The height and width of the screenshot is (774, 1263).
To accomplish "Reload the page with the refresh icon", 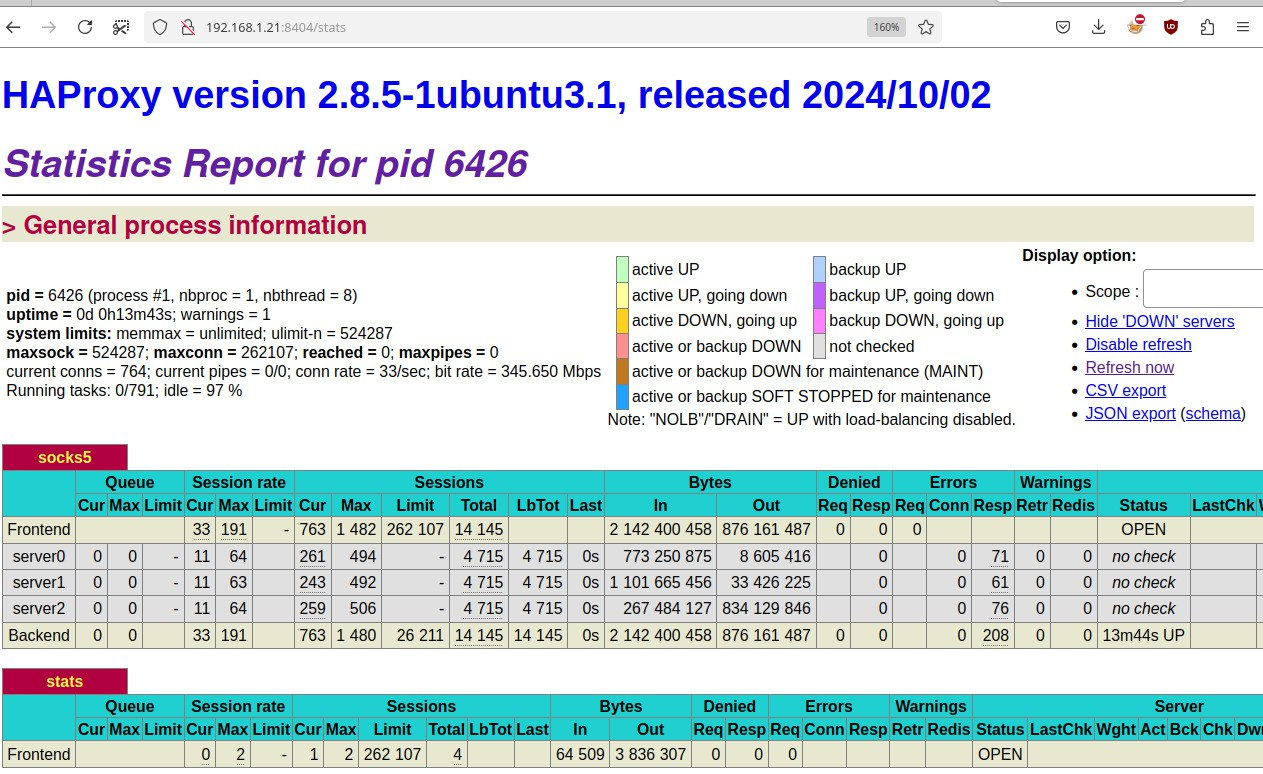I will [x=85, y=27].
